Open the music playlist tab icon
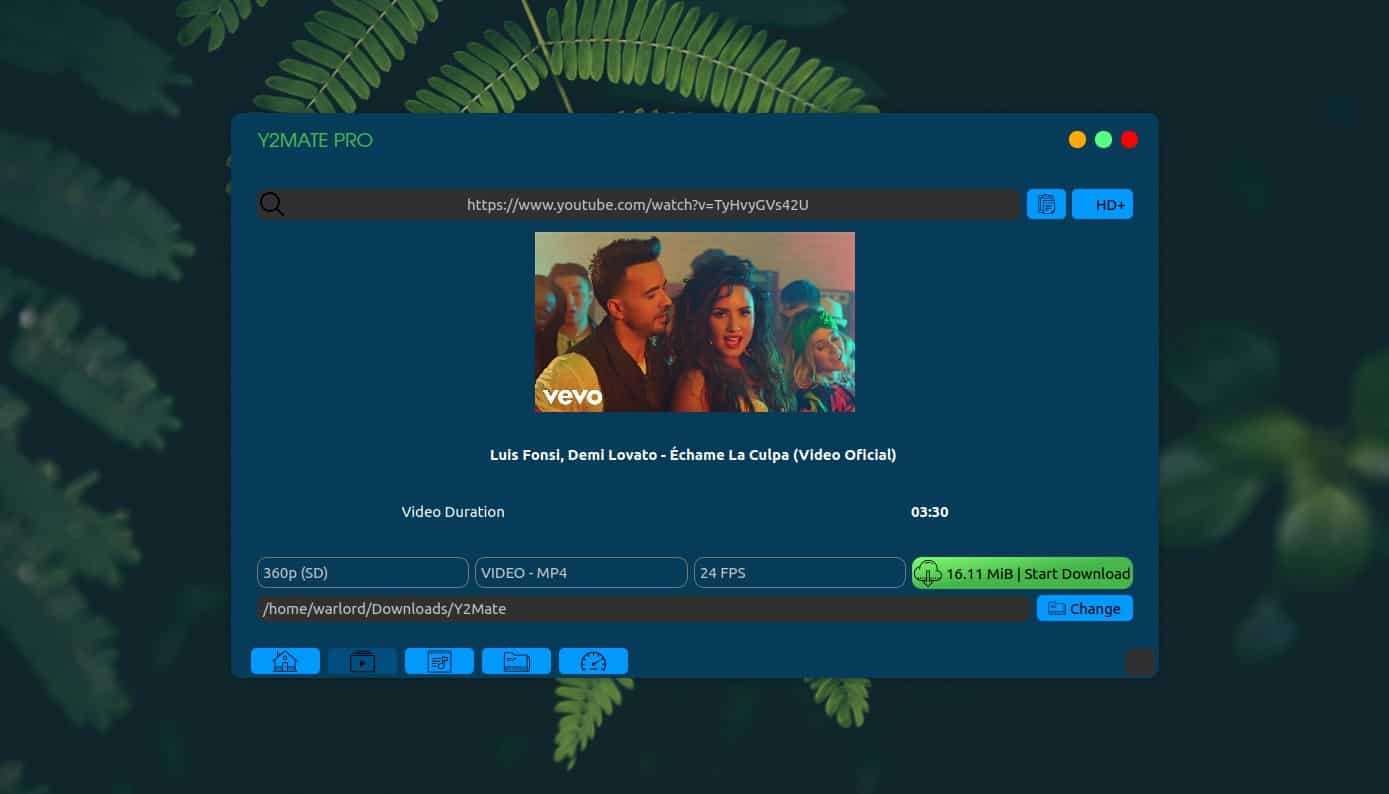1389x794 pixels. 439,661
